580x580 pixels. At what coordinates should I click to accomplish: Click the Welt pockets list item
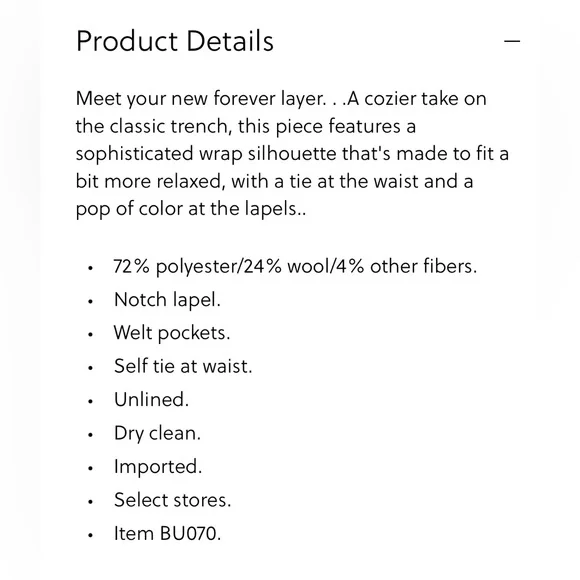172,333
